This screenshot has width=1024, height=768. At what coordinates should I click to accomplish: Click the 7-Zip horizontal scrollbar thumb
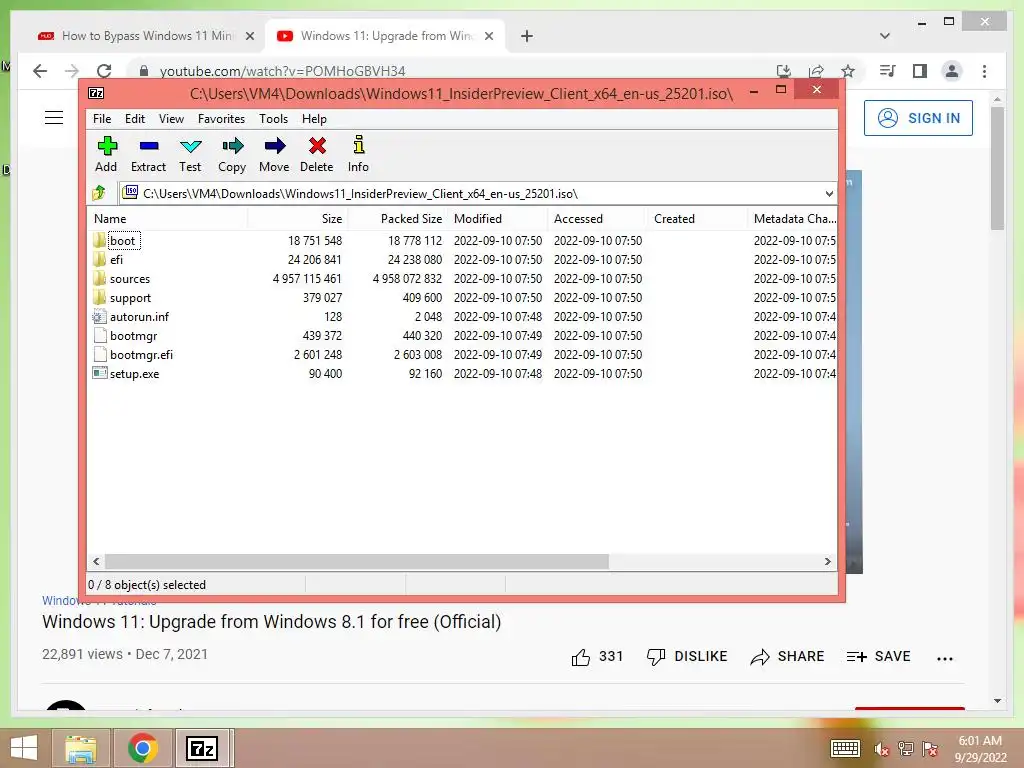click(357, 562)
